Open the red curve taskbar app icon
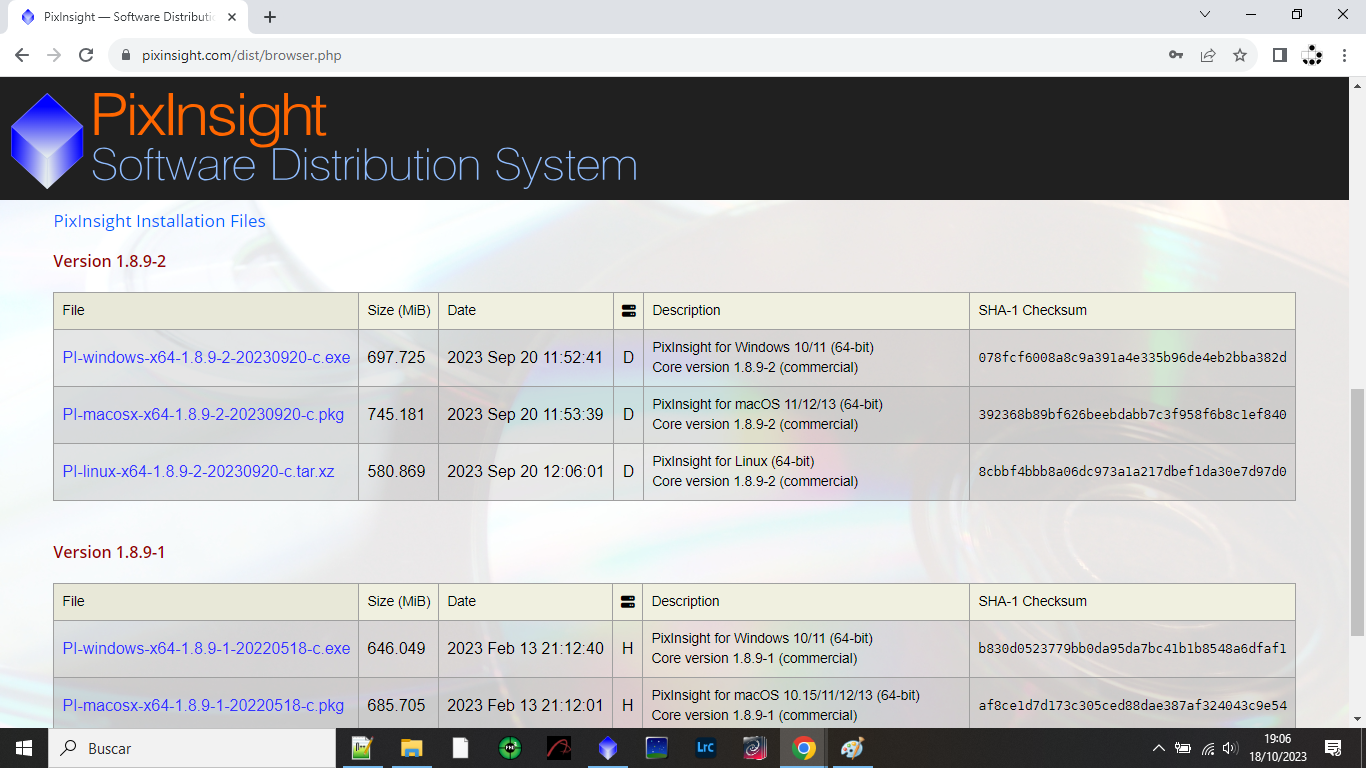This screenshot has height=768, width=1366. click(558, 748)
